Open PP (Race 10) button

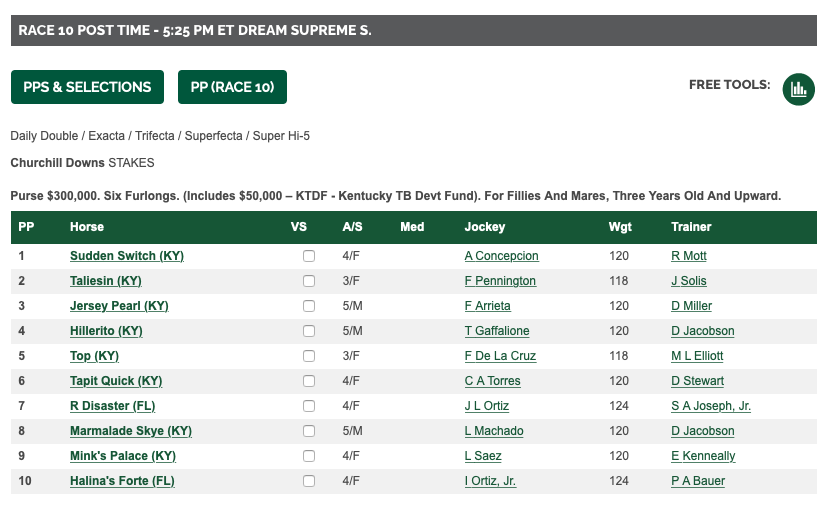tap(232, 87)
